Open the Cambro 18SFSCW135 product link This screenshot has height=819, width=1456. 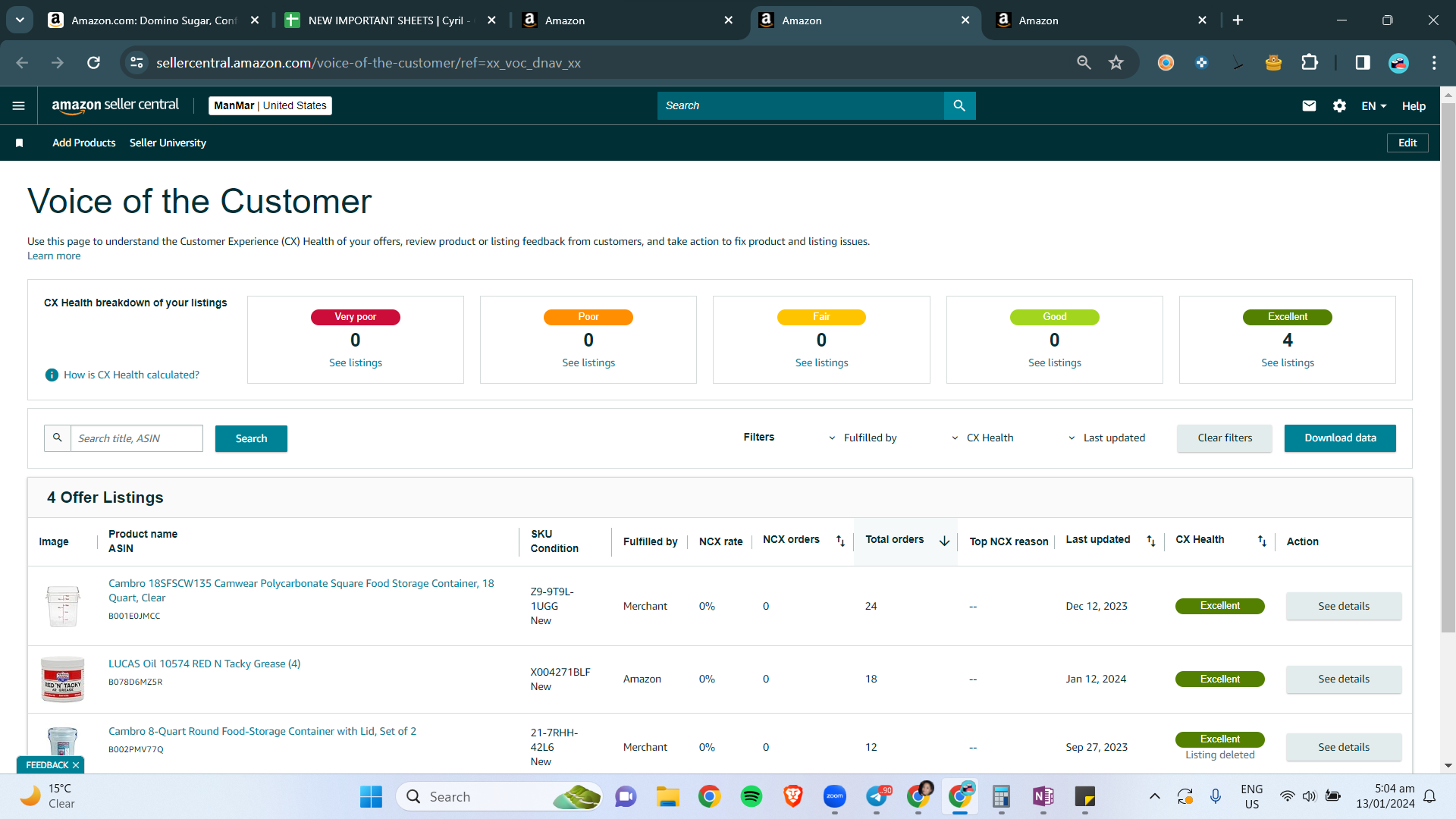pyautogui.click(x=301, y=591)
